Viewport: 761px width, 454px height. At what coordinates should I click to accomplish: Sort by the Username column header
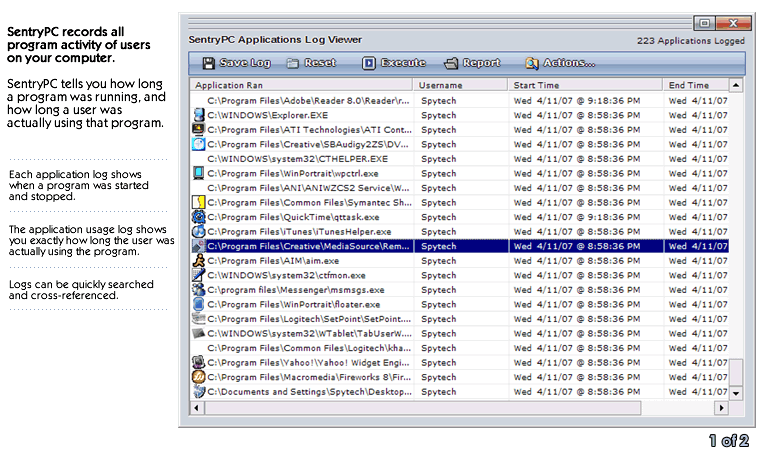click(461, 85)
